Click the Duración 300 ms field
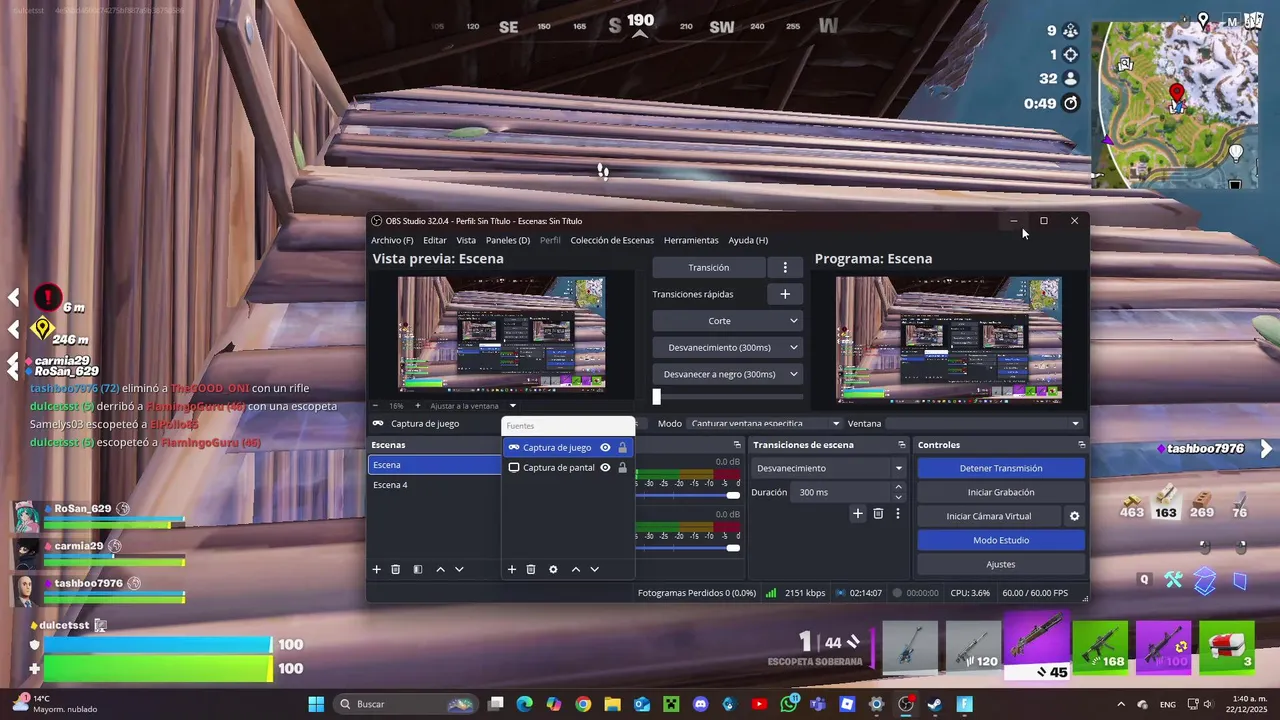The image size is (1280, 720). tap(840, 492)
